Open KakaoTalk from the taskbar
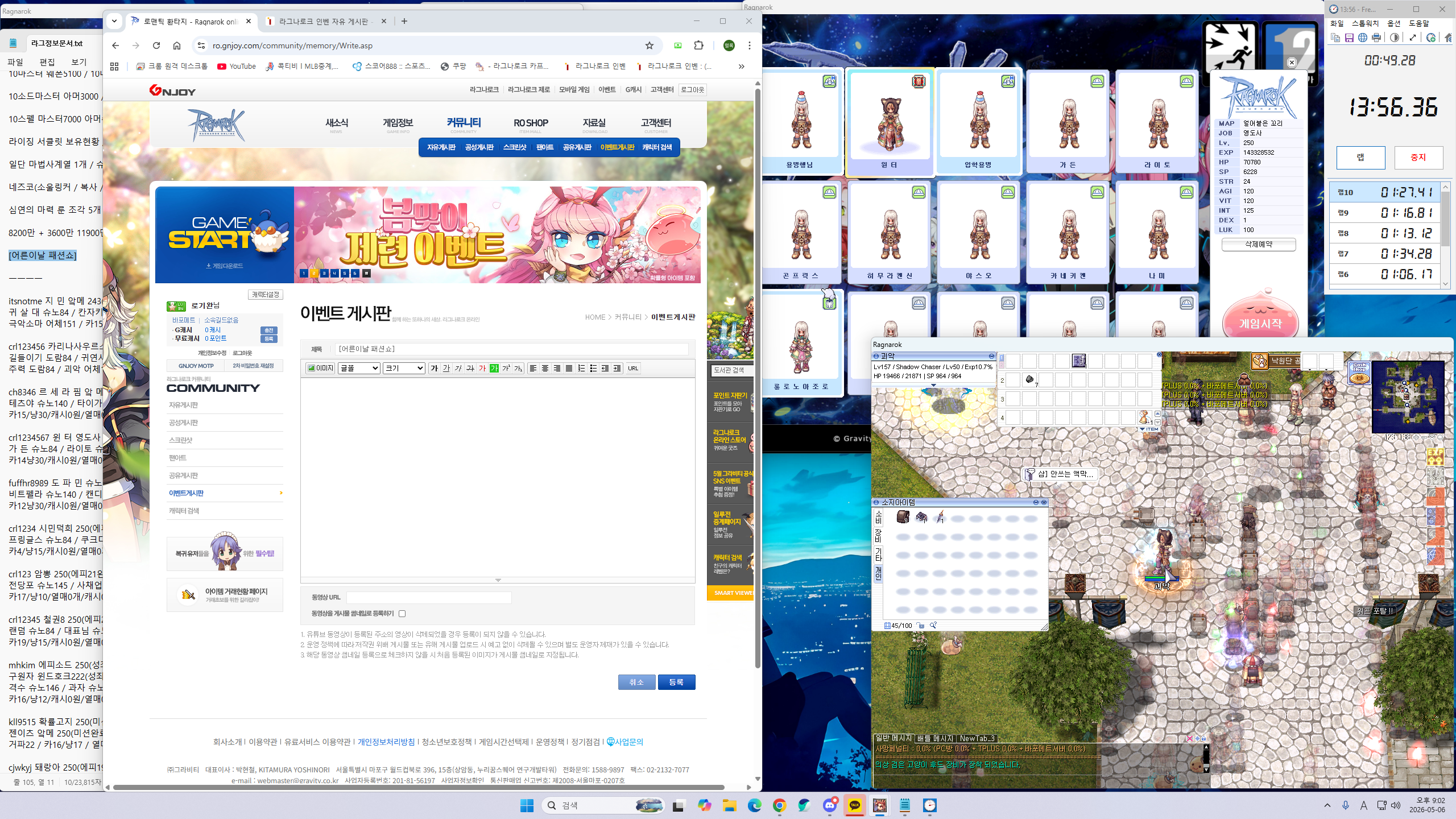 coord(854,805)
